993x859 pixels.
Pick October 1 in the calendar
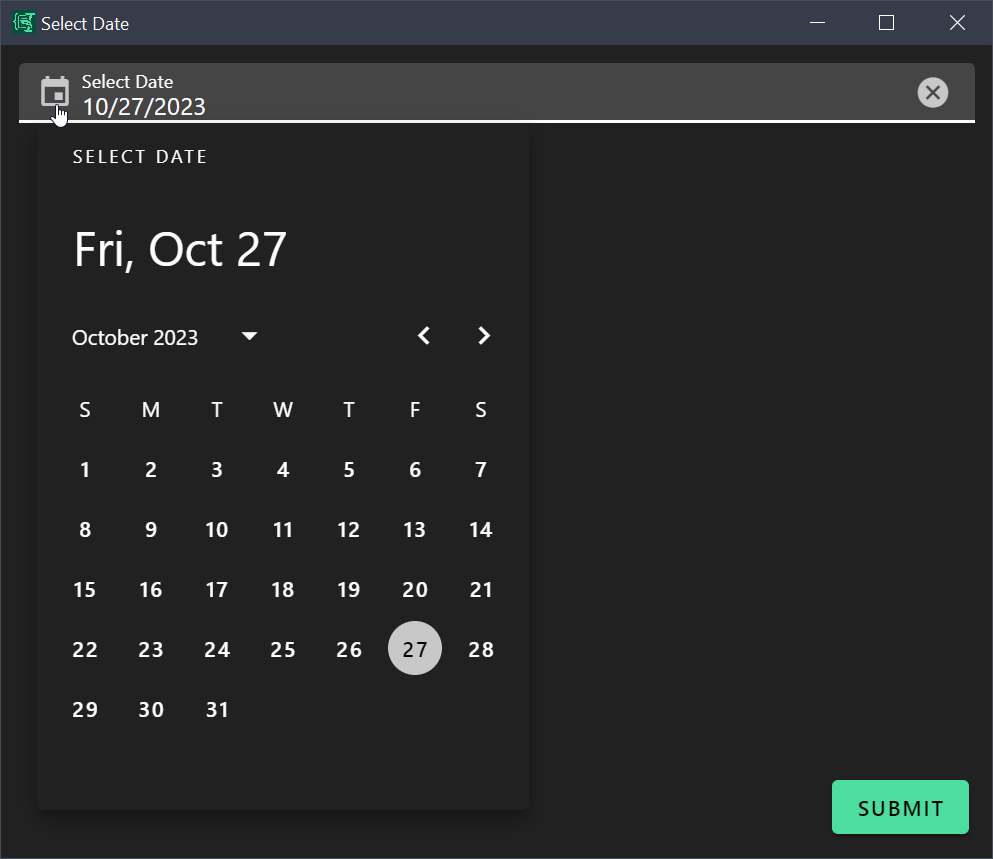85,470
